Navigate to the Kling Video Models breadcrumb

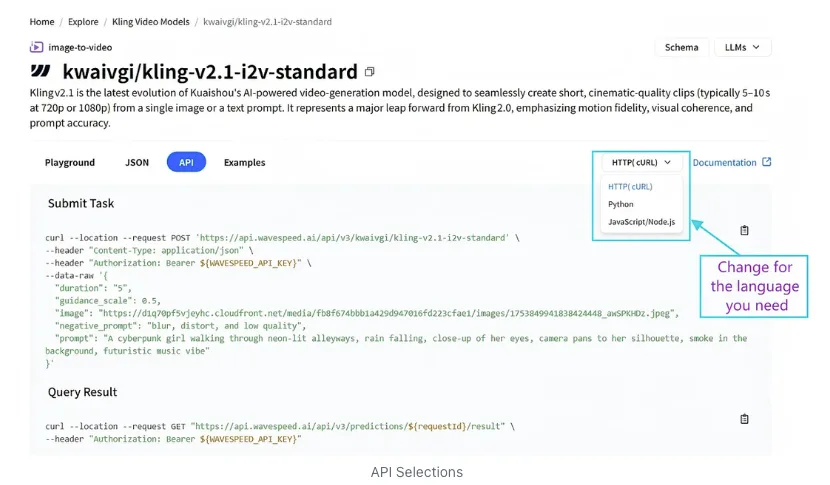point(151,22)
